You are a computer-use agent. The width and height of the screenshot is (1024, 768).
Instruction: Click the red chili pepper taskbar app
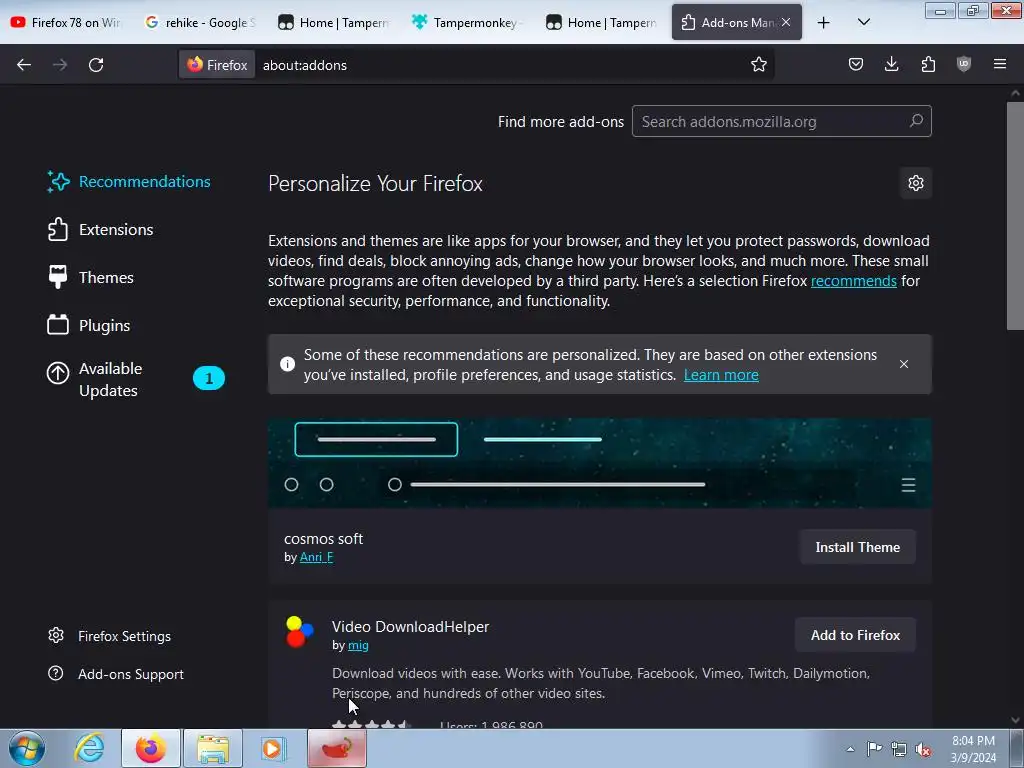click(x=337, y=748)
